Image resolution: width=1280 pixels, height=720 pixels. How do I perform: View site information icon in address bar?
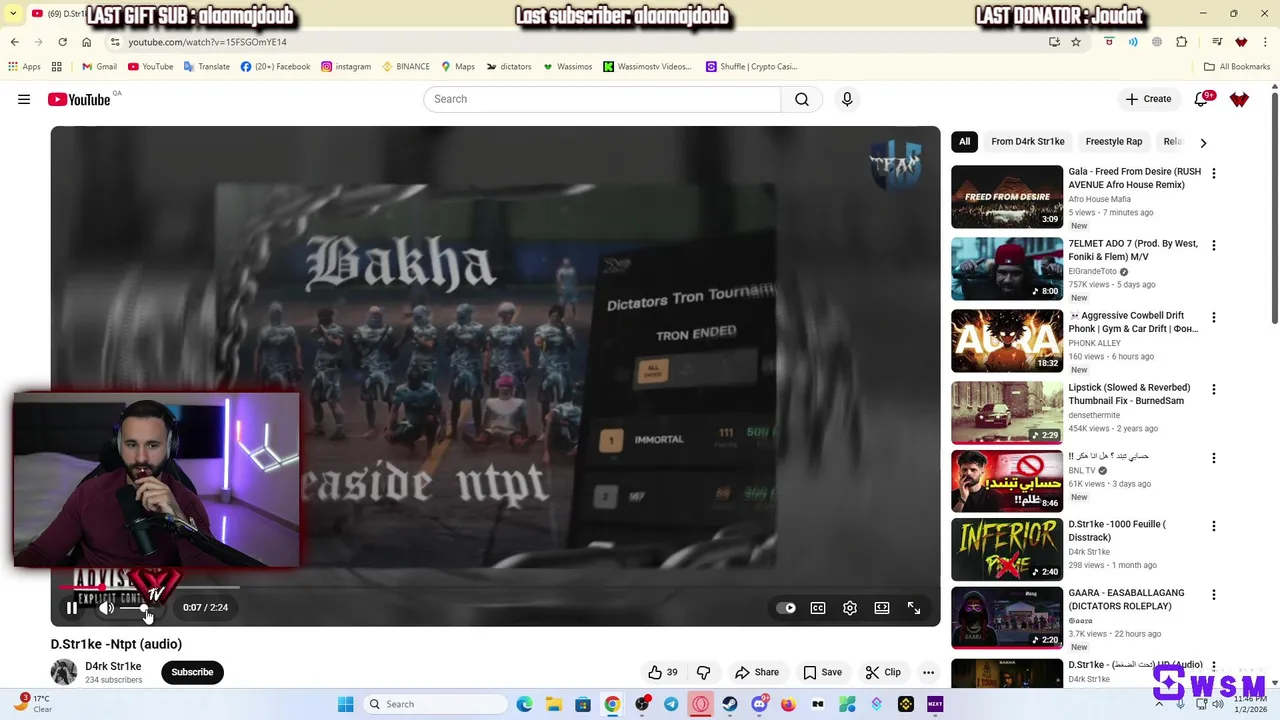[x=115, y=42]
